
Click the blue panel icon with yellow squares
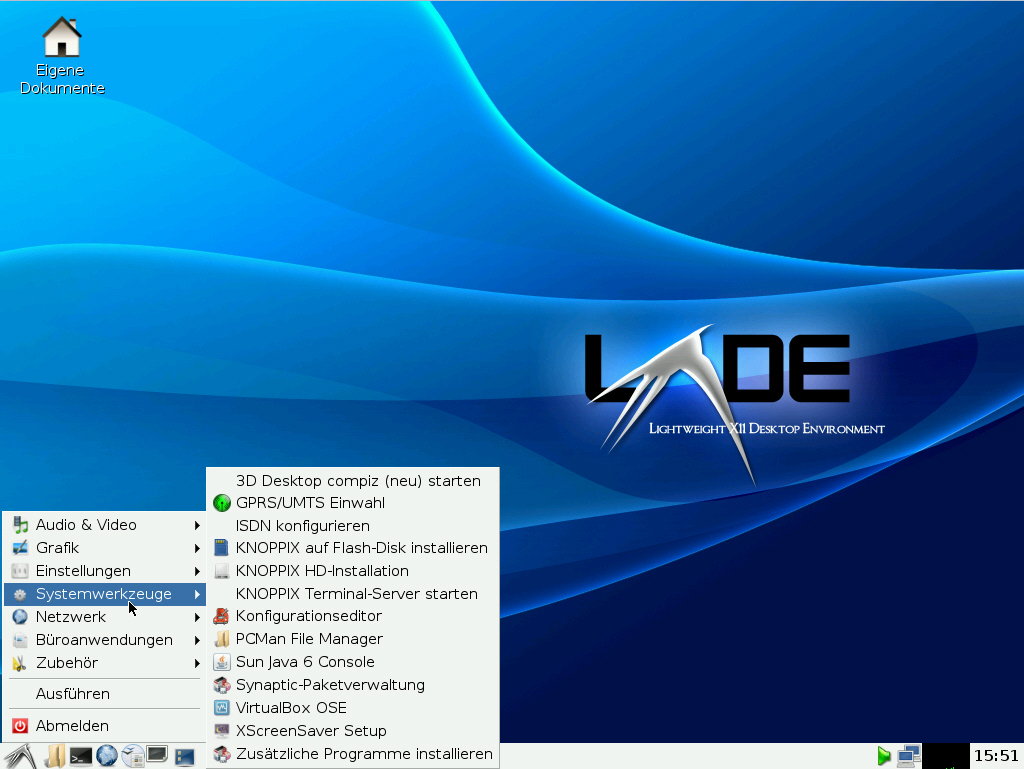[x=185, y=757]
